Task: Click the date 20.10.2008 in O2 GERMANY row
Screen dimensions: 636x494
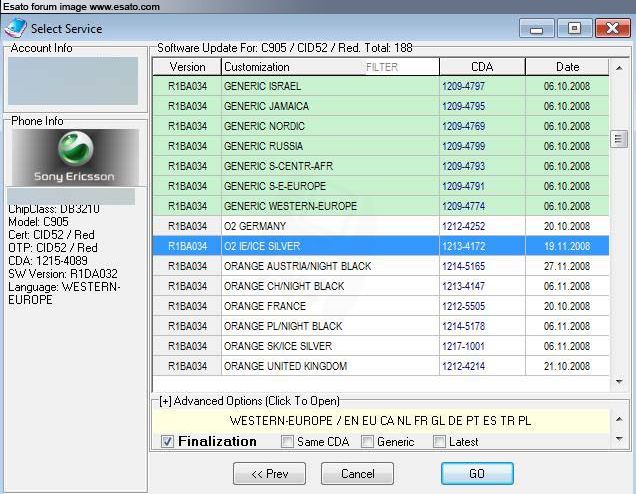Action: (x=567, y=226)
